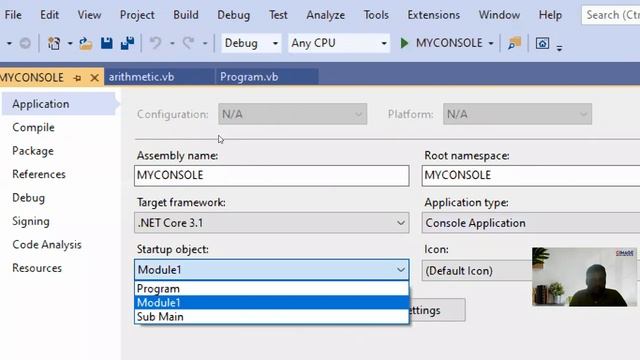Select the Code Analysis properties page

(47, 244)
